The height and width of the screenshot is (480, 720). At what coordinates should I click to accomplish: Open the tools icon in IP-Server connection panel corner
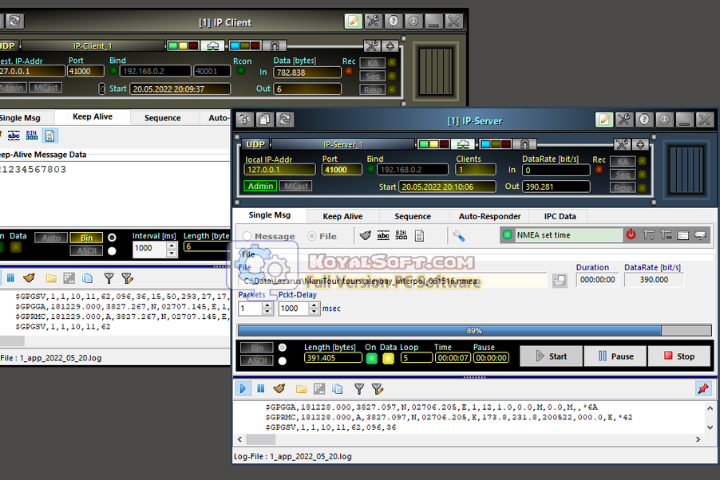click(x=622, y=145)
